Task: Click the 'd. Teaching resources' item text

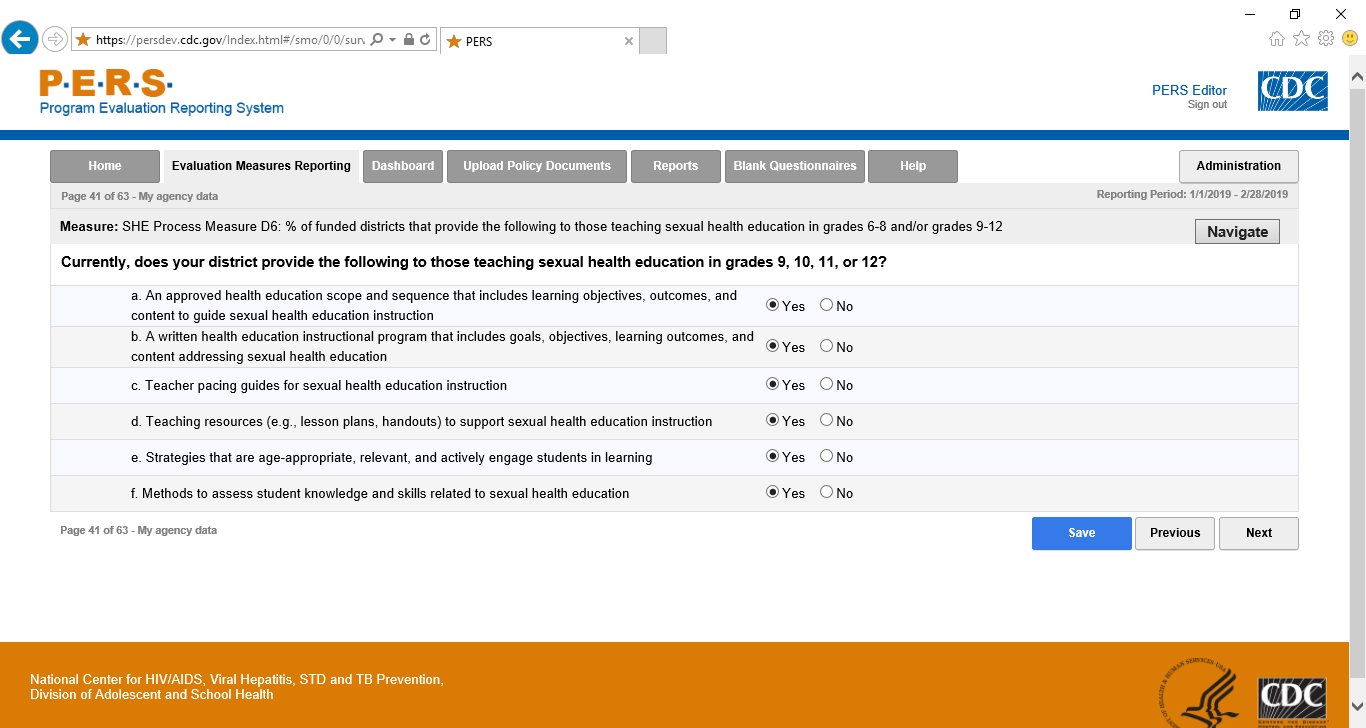Action: point(422,421)
